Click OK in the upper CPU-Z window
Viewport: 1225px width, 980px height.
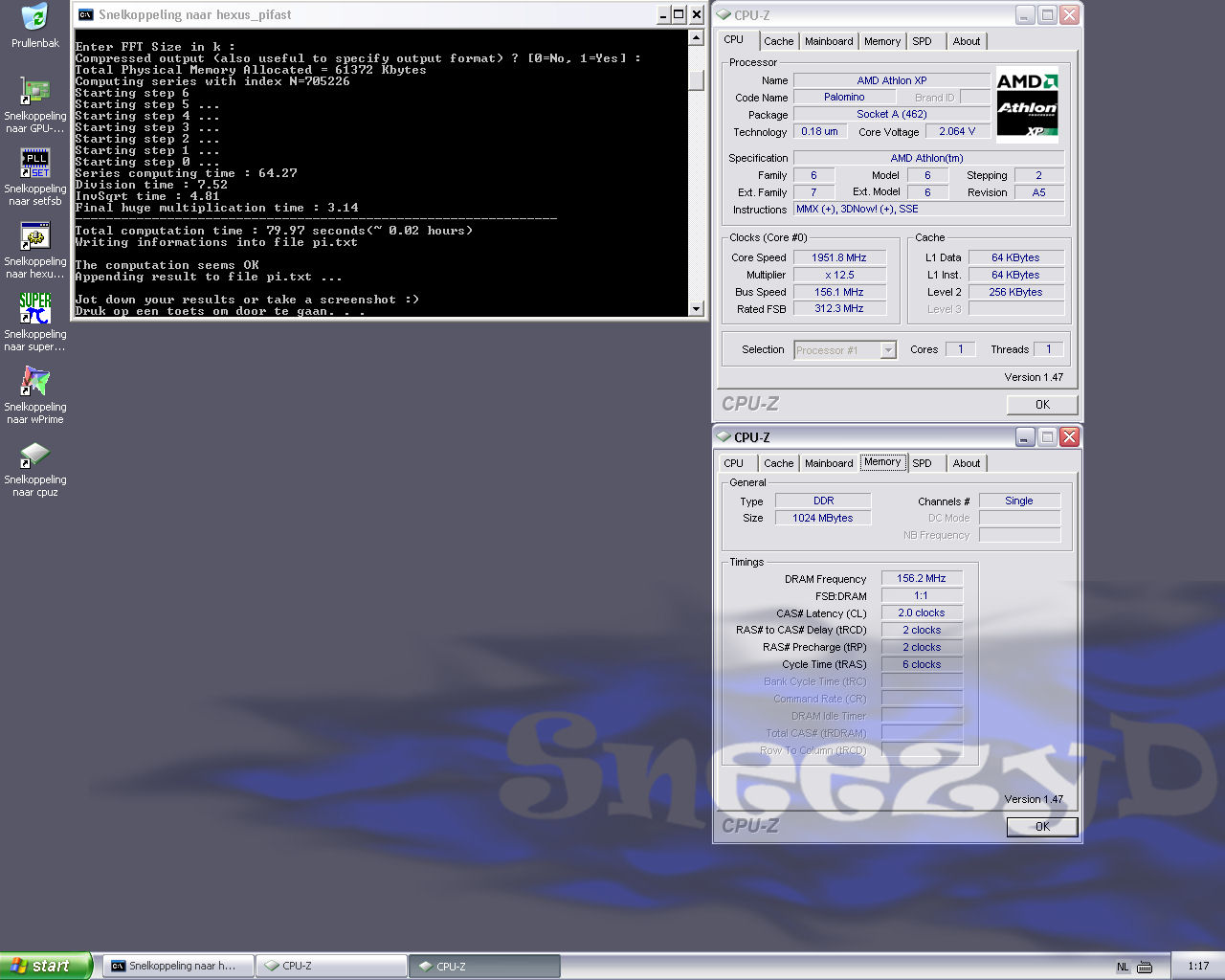(x=1042, y=404)
